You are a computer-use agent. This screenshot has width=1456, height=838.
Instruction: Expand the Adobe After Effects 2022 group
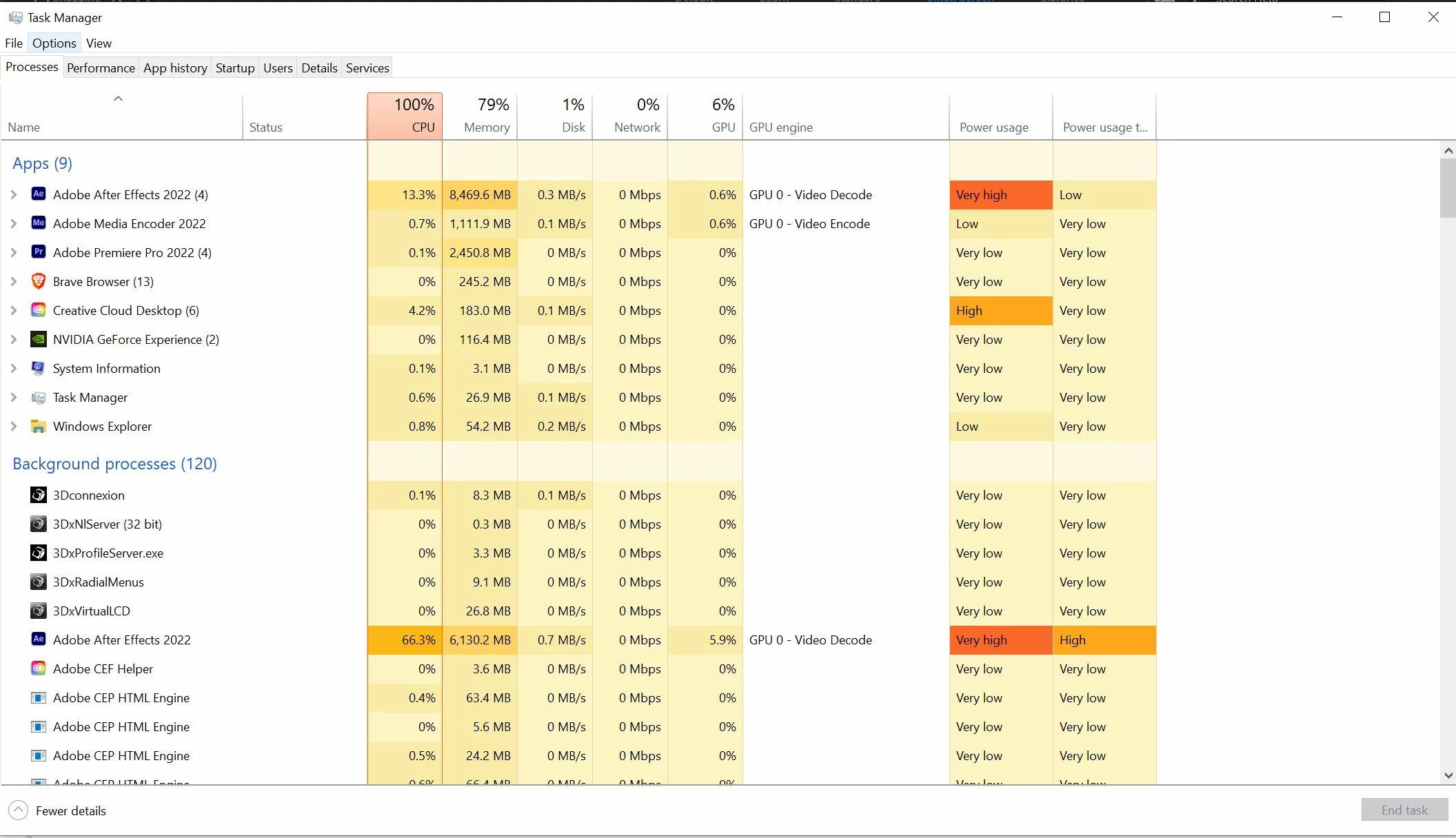pos(14,195)
